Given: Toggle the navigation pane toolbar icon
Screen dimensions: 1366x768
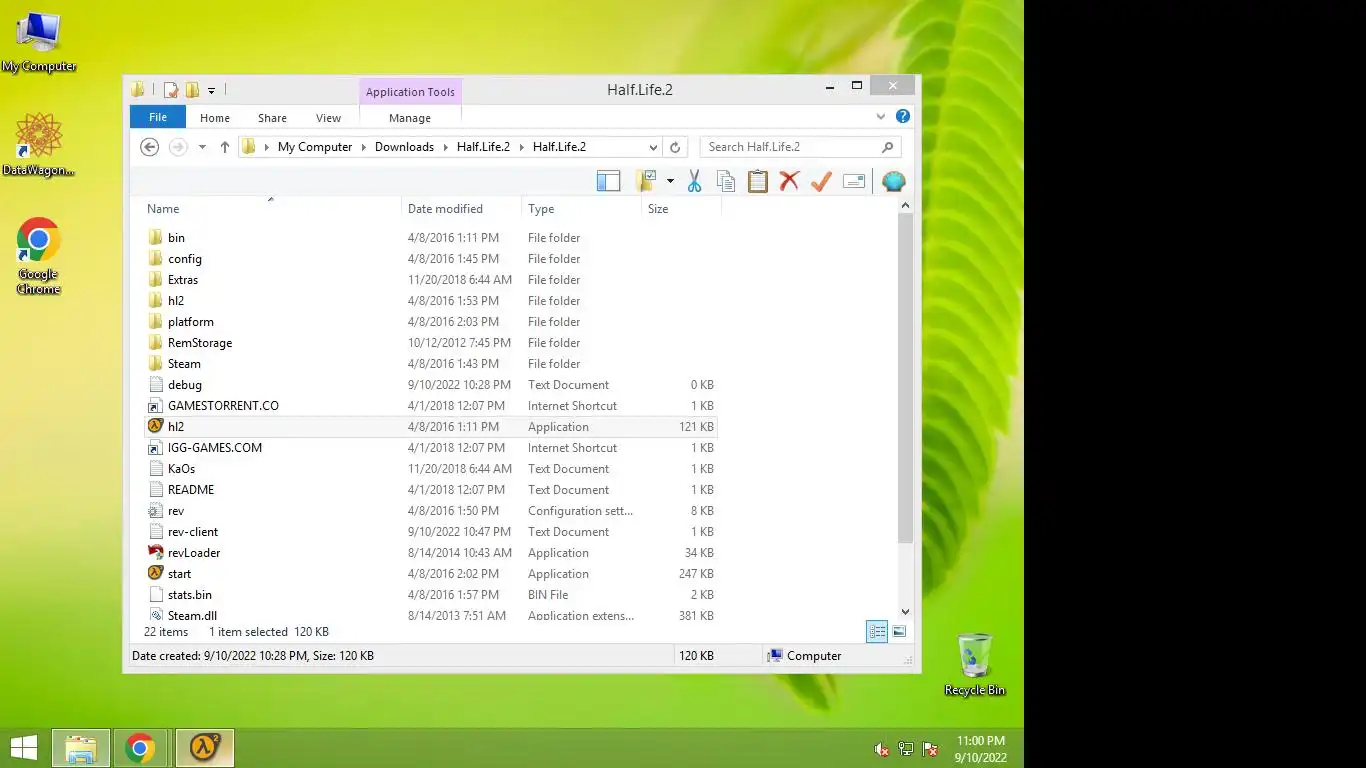Looking at the screenshot, I should (x=608, y=181).
